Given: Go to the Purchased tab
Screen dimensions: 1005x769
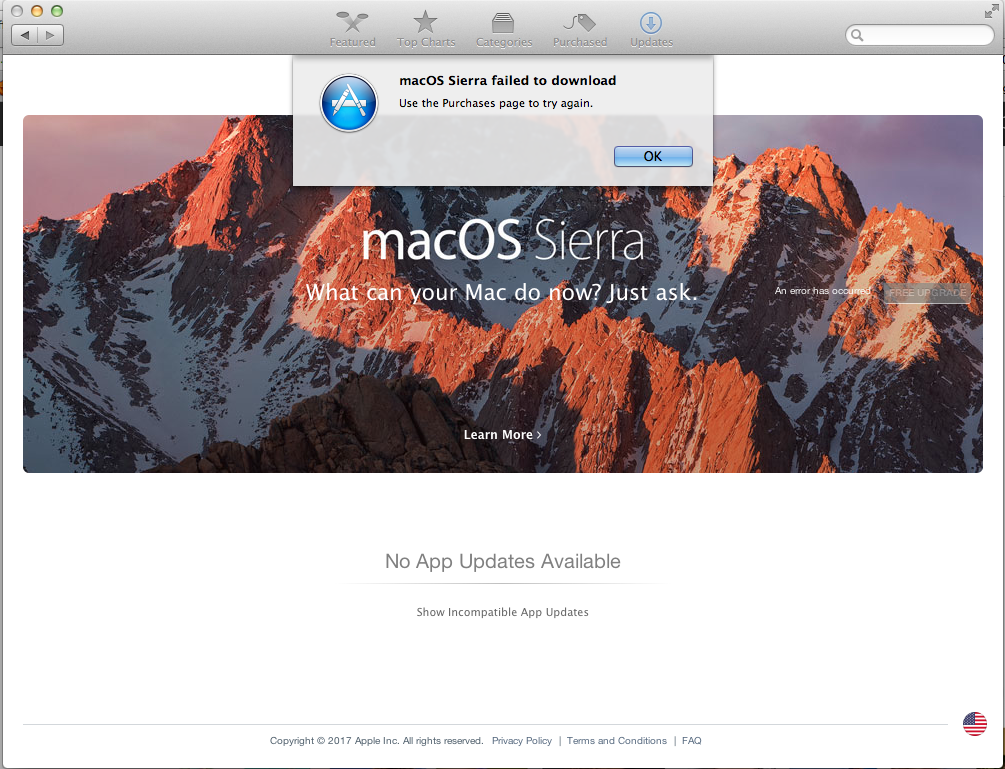Looking at the screenshot, I should 580,30.
